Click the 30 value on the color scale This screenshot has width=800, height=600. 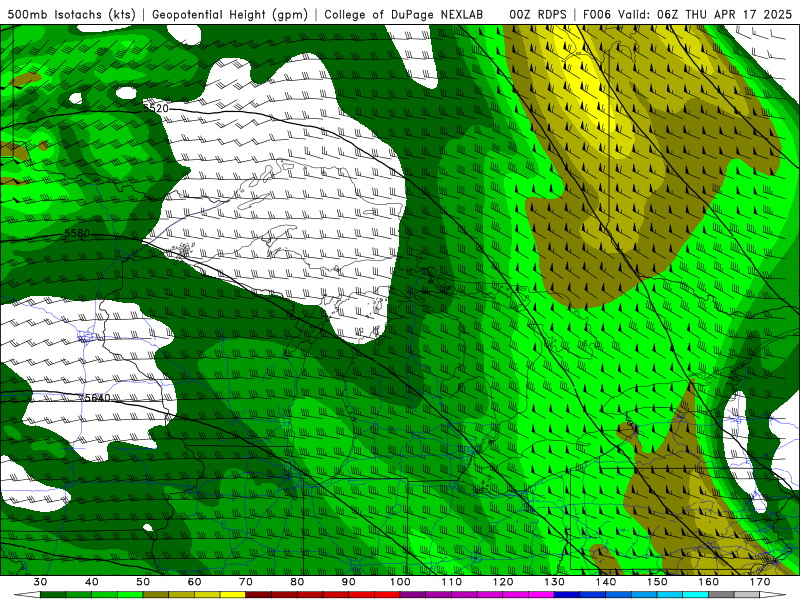40,582
